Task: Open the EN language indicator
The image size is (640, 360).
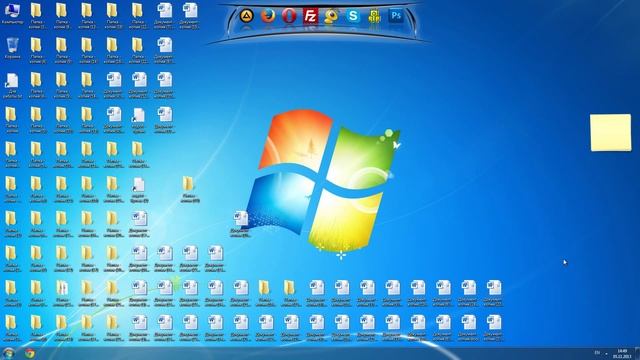Action: [597, 353]
